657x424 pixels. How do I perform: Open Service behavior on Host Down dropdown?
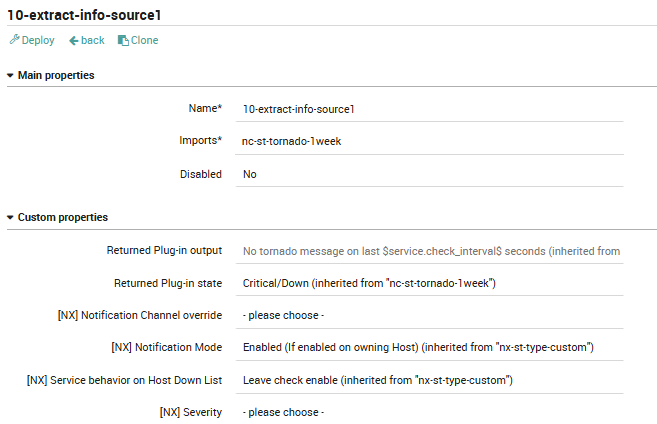tap(429, 380)
